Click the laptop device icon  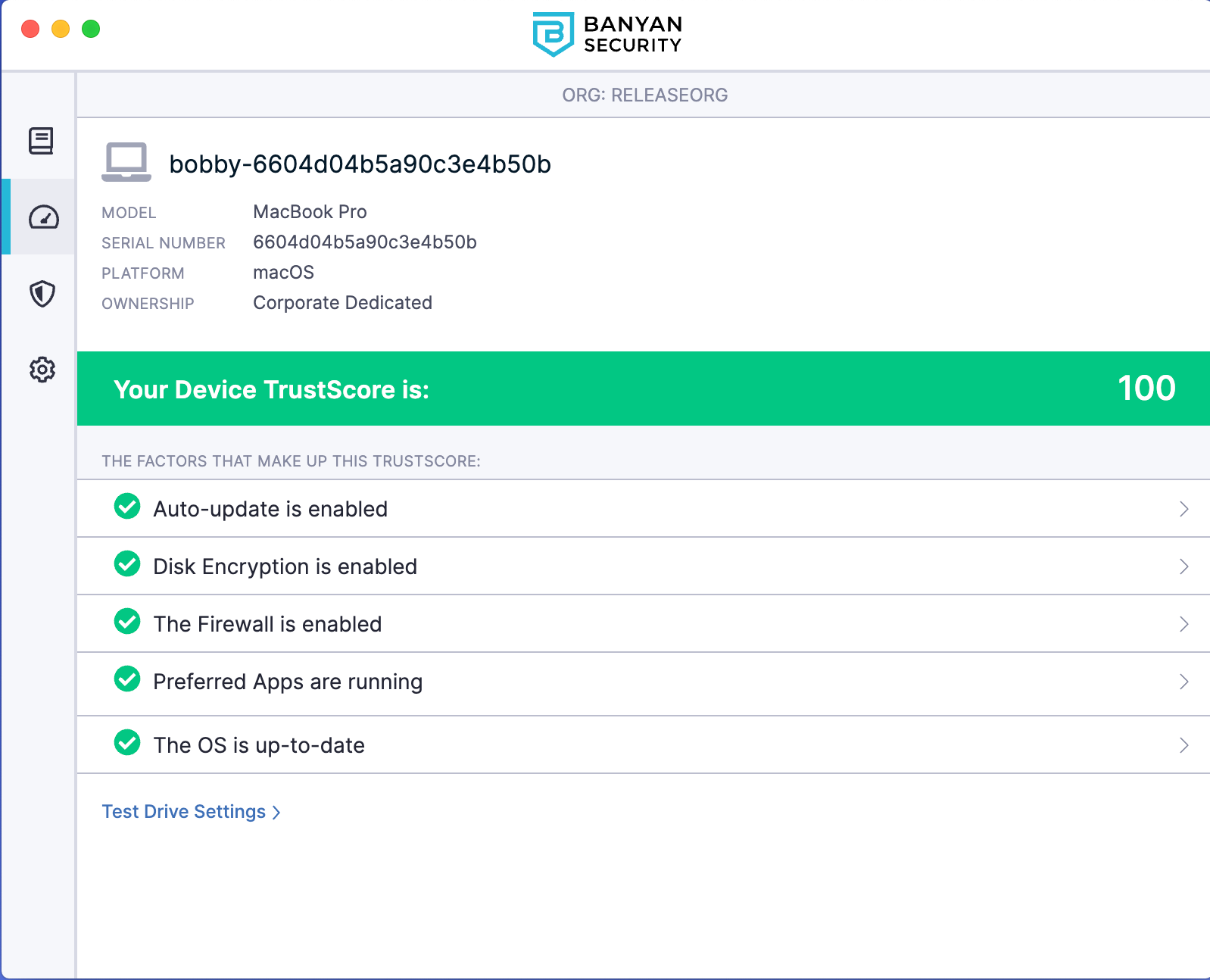[126, 162]
